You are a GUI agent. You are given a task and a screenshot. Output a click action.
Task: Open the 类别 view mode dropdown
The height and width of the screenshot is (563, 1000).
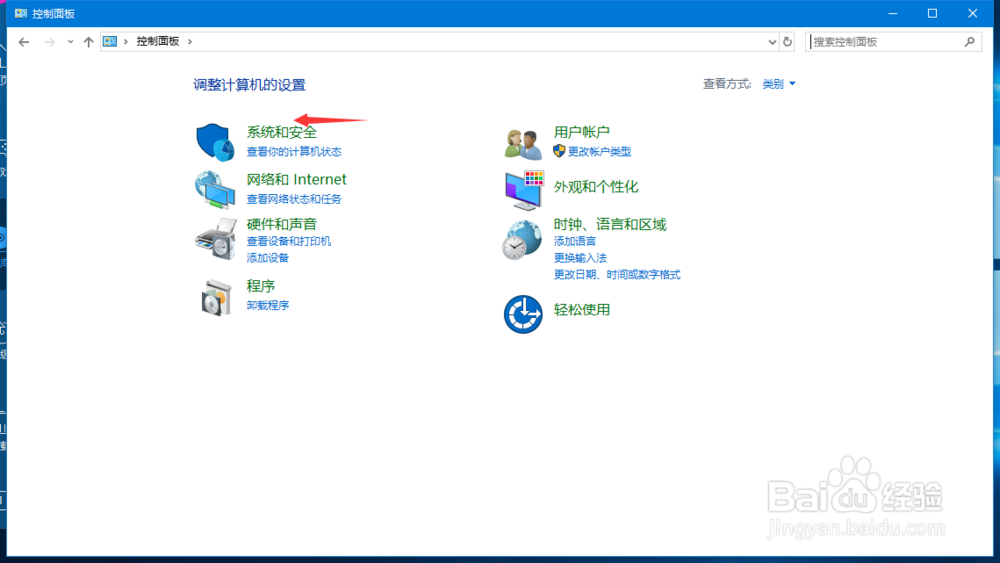[779, 84]
